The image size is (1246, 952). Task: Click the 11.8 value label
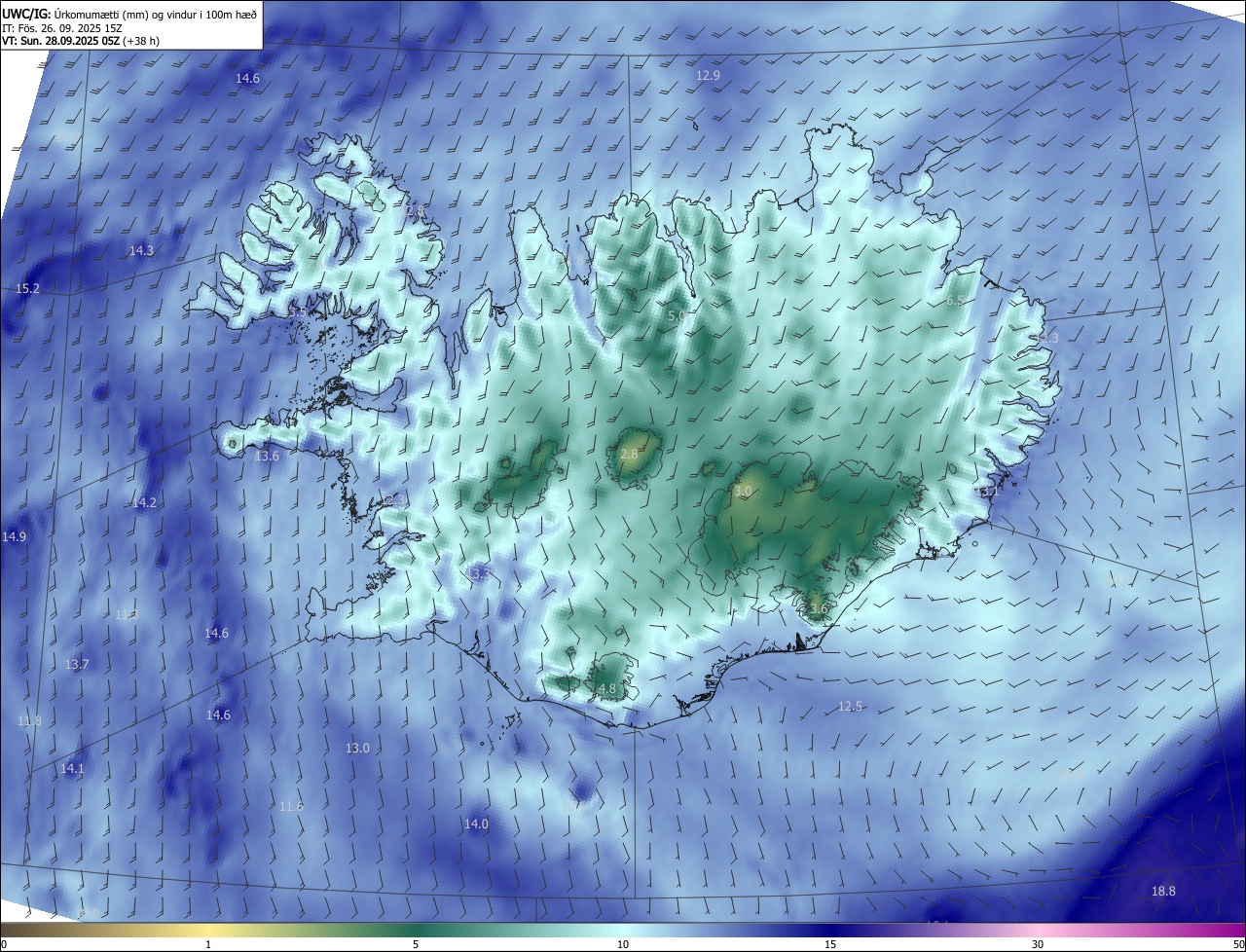pyautogui.click(x=29, y=721)
